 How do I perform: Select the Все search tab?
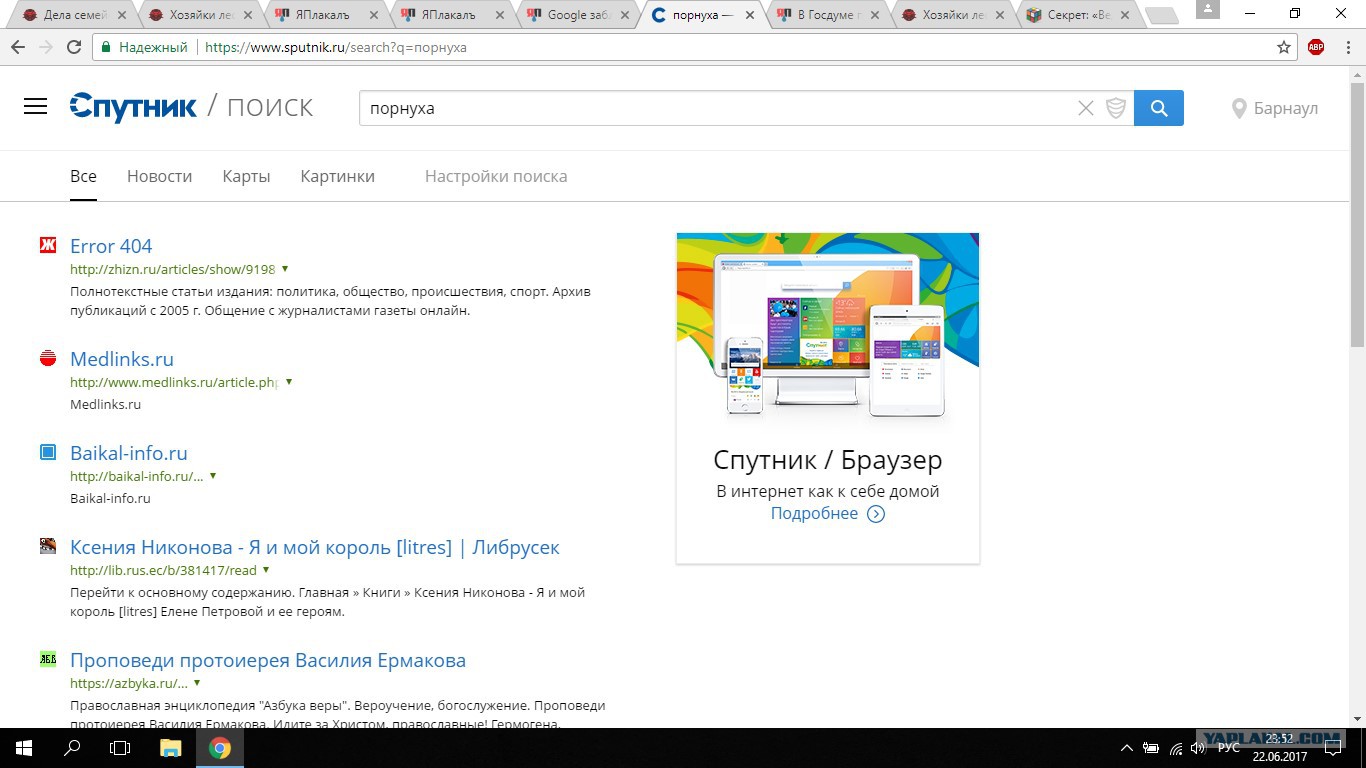coord(83,176)
